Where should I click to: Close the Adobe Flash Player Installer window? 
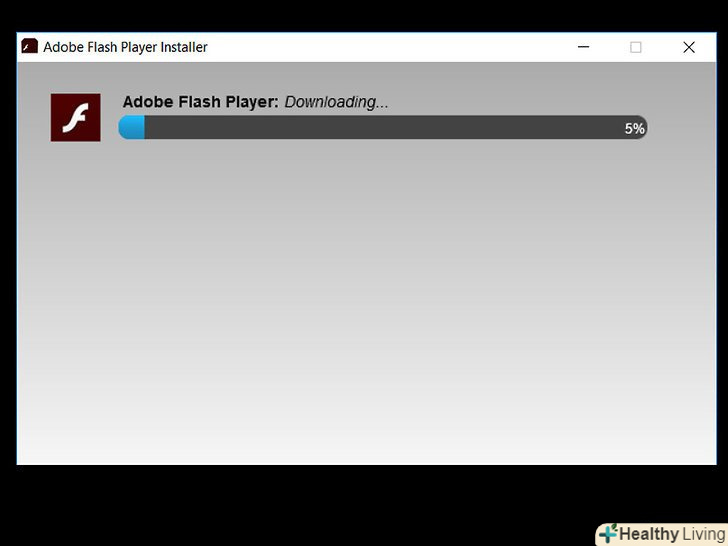tap(689, 47)
